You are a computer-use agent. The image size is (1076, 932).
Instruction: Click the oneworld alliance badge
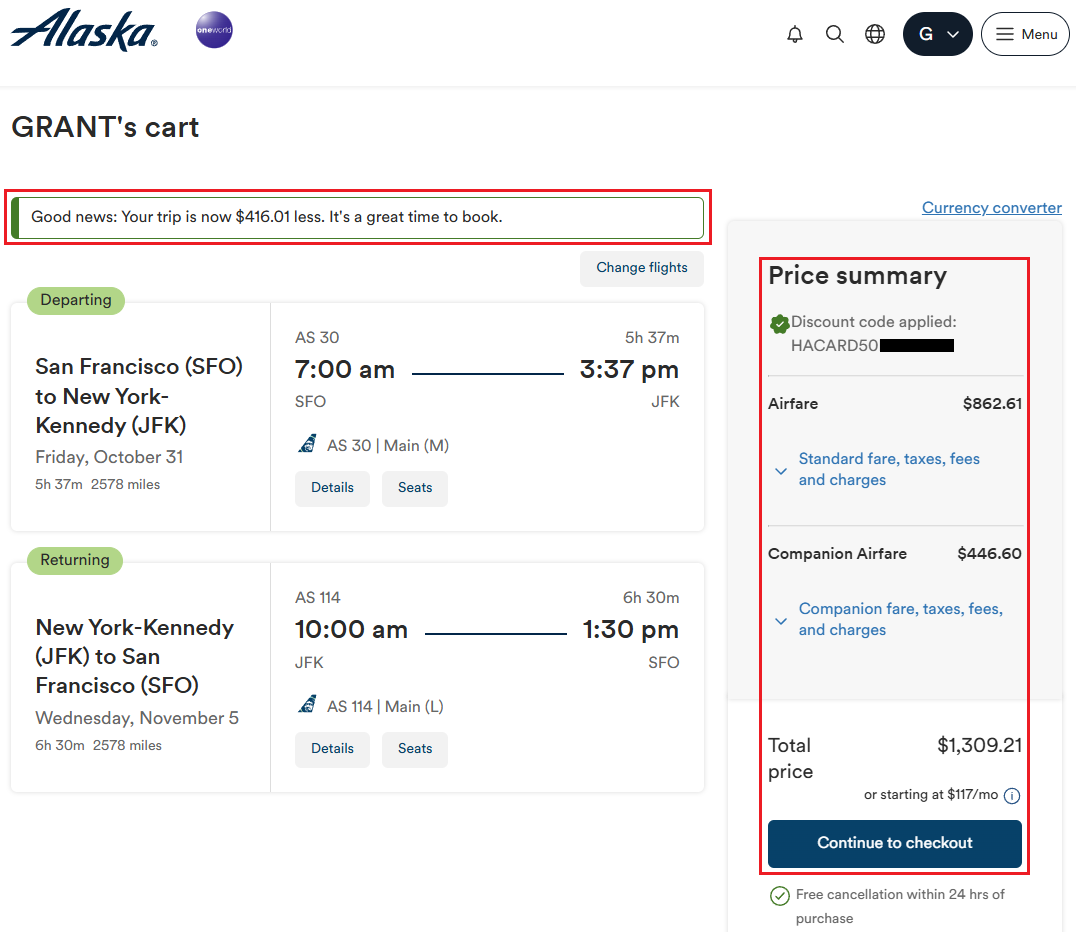[214, 30]
